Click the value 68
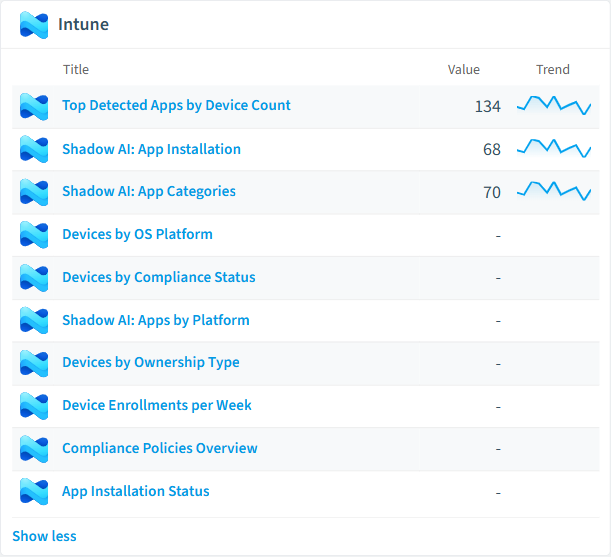 (492, 150)
